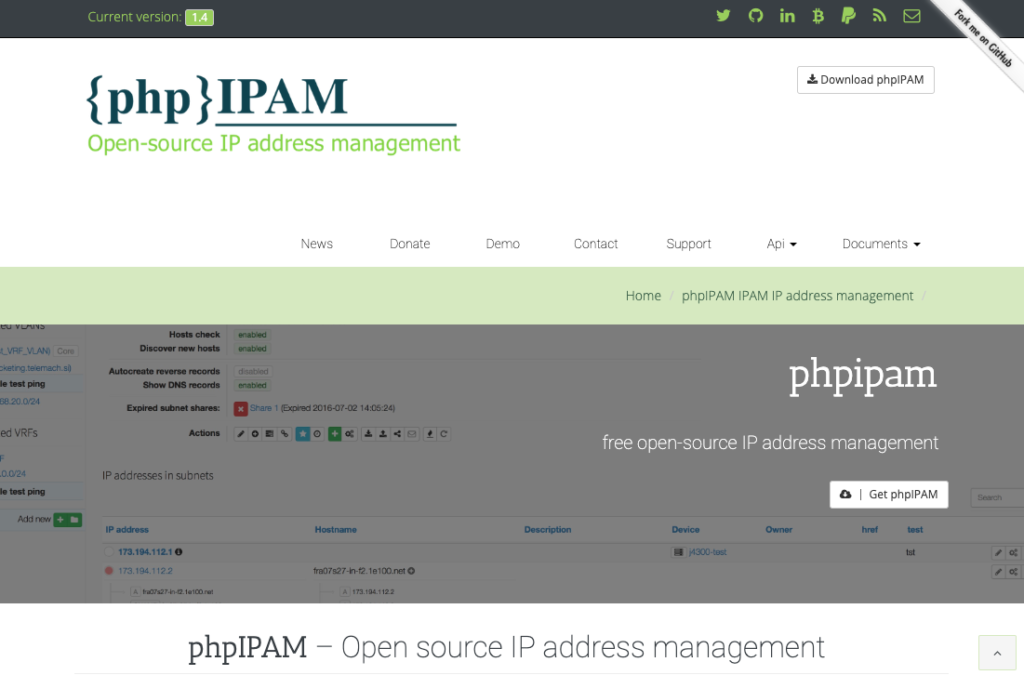
Task: Click the red X next to Share 1
Action: pos(240,409)
